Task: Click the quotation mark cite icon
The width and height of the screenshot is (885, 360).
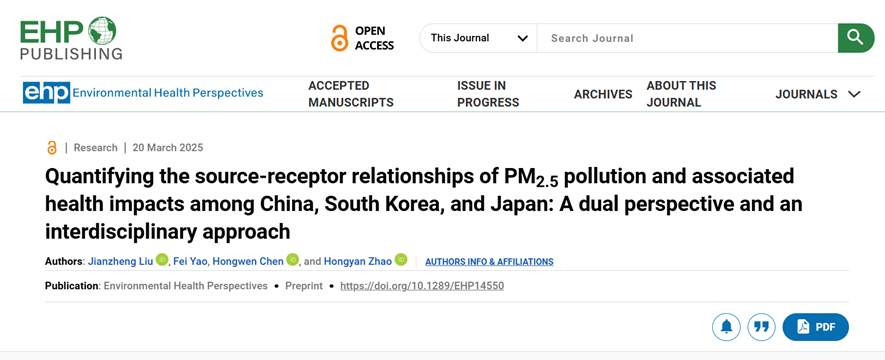Action: pos(761,327)
